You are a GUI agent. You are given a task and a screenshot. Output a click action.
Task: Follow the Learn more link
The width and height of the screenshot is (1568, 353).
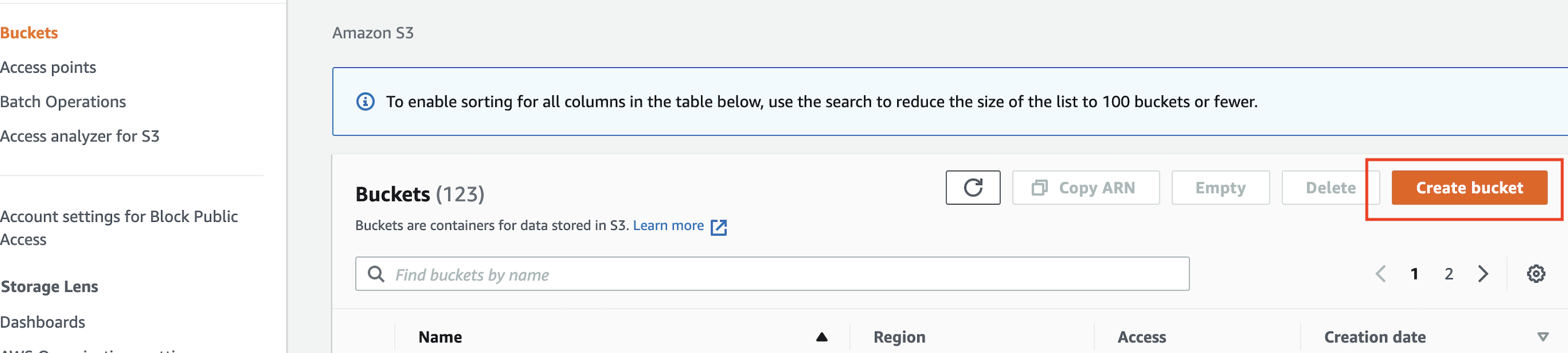(668, 226)
